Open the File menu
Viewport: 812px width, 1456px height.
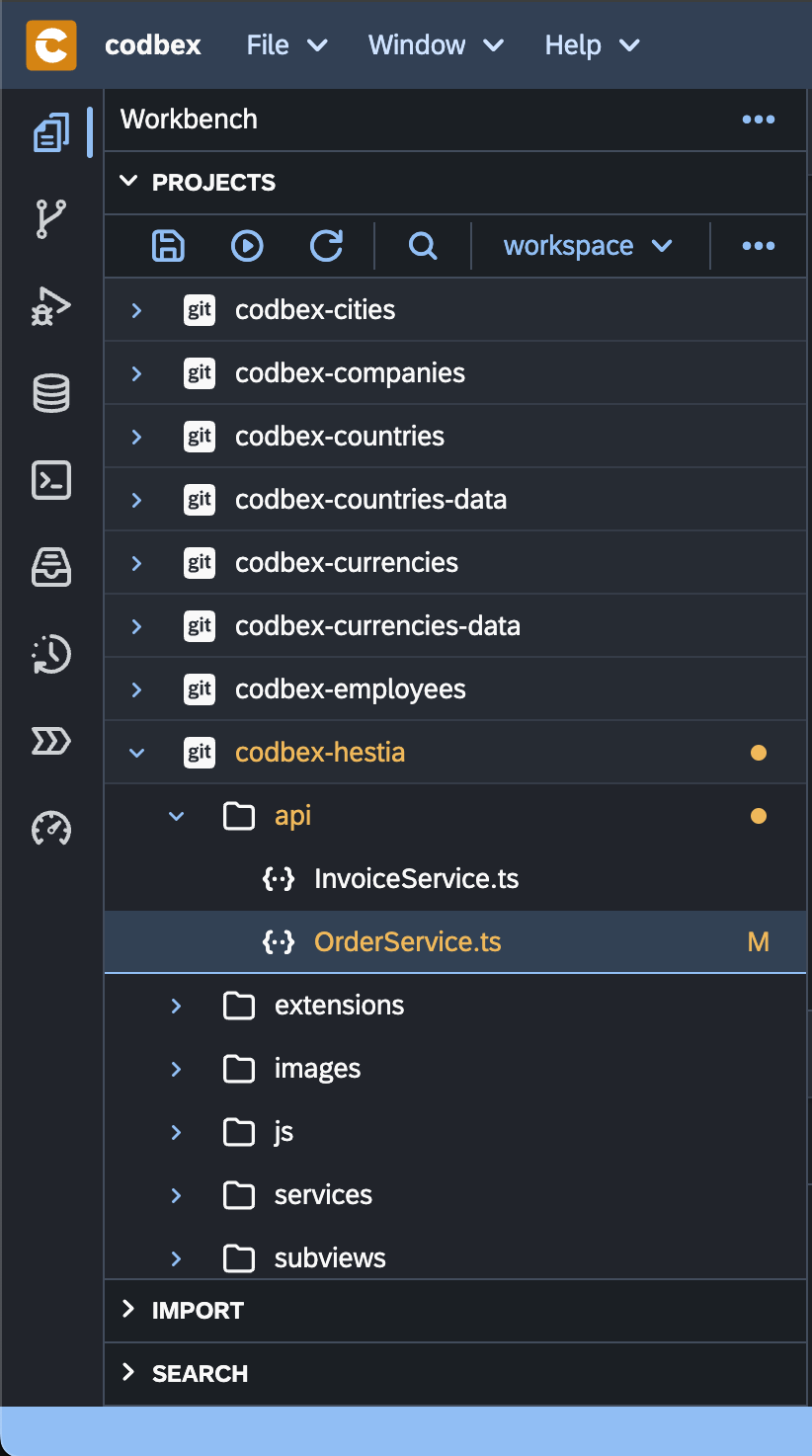pos(287,45)
